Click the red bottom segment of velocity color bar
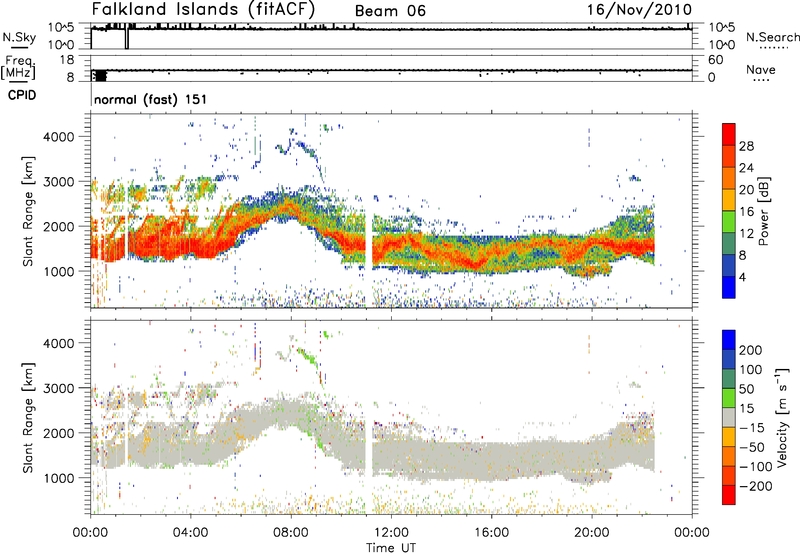The width and height of the screenshot is (800, 554). tap(729, 495)
